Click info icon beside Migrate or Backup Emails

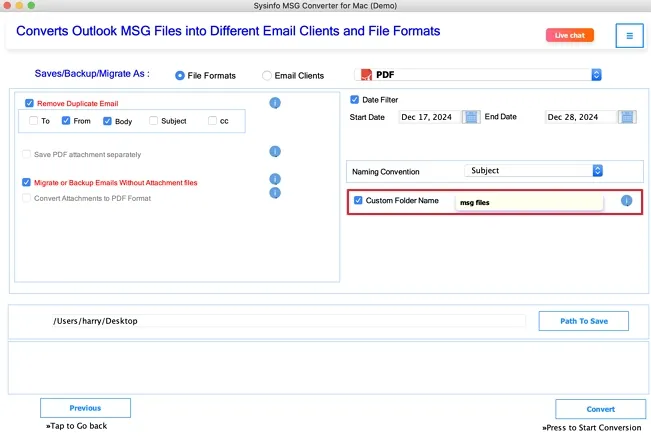[275, 179]
